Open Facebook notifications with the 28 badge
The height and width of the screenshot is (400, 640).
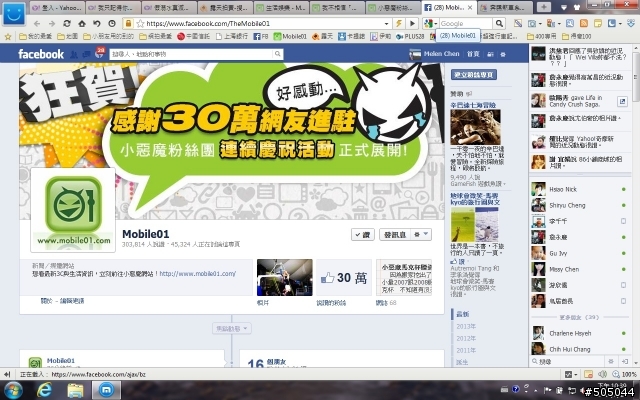pyautogui.click(x=99, y=53)
